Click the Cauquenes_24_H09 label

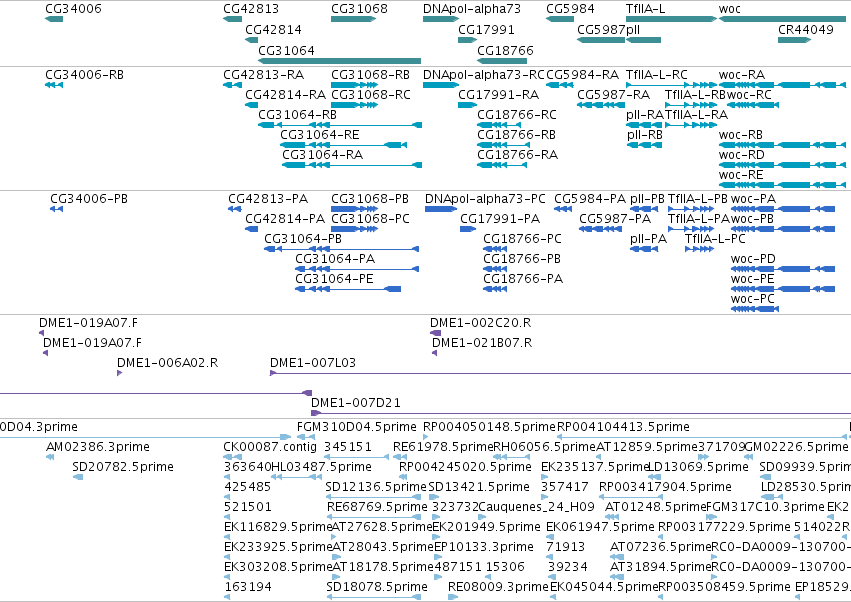coord(537,507)
